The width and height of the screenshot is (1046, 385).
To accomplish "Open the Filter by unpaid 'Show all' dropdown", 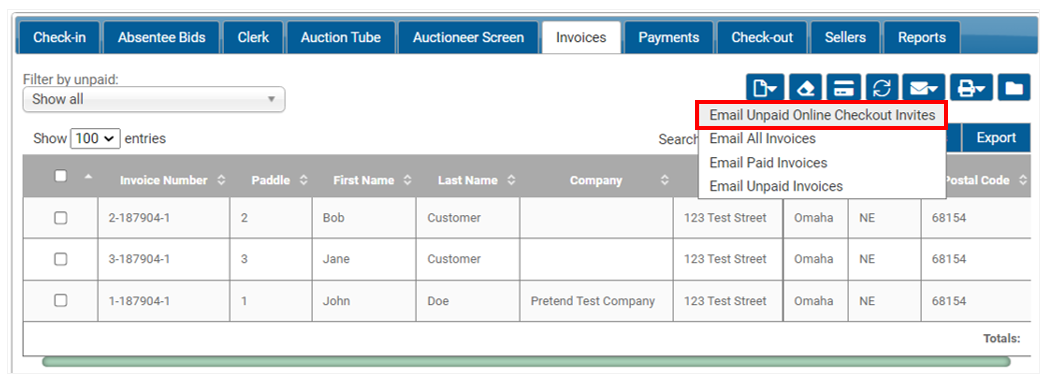I will point(153,99).
